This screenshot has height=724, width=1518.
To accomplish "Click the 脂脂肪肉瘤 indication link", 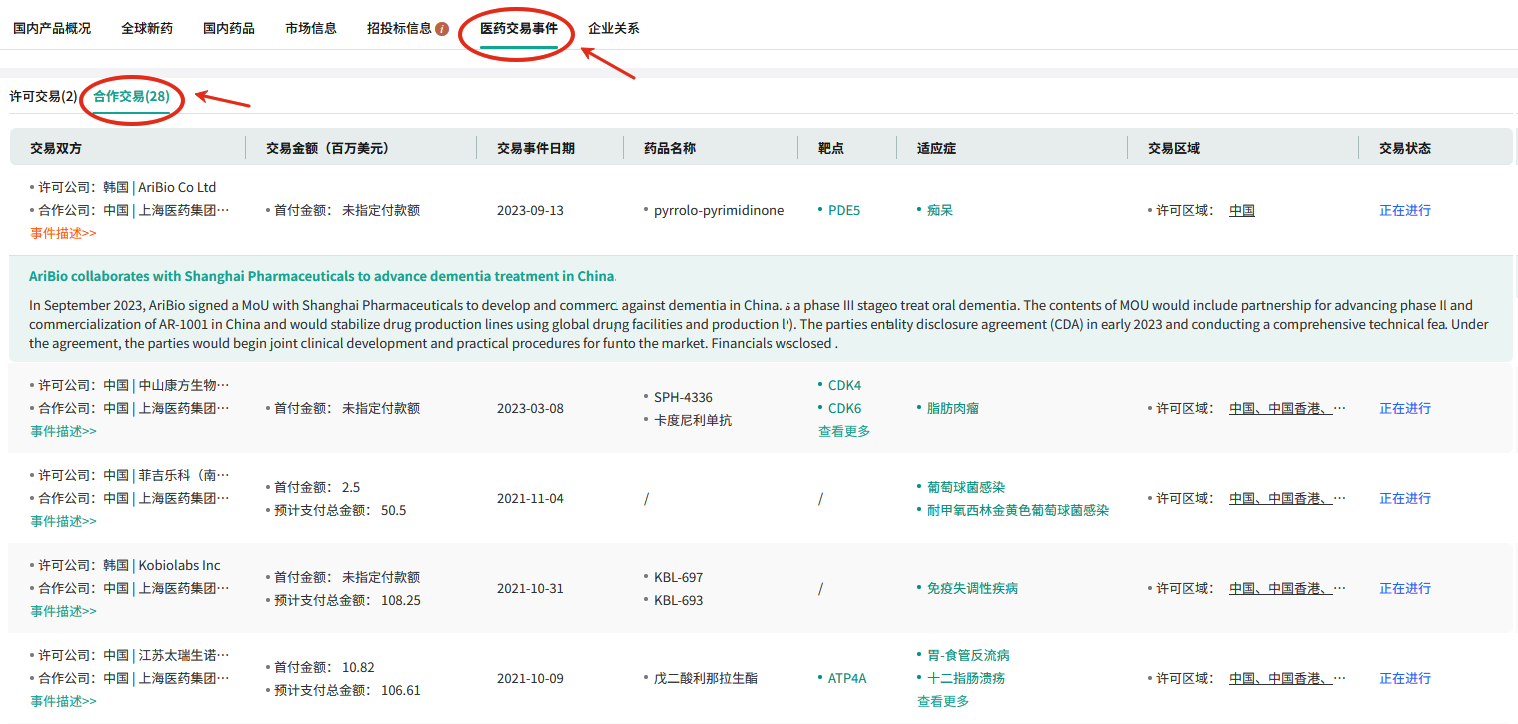I will pos(952,408).
